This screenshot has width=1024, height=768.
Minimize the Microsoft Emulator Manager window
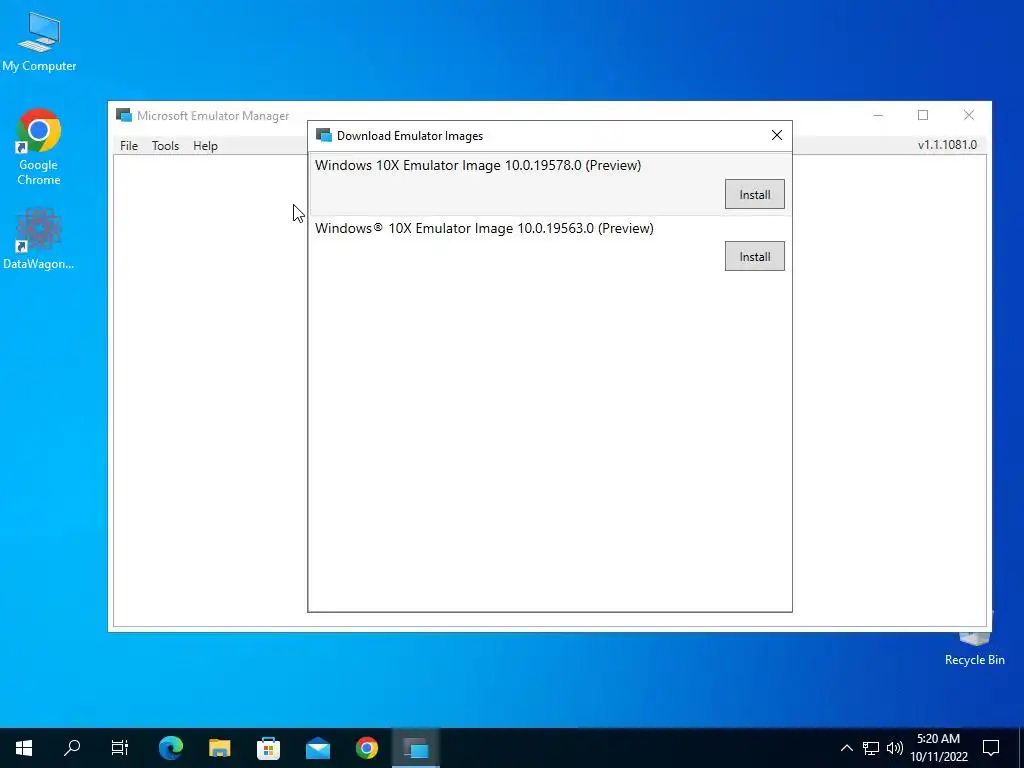[x=878, y=116]
